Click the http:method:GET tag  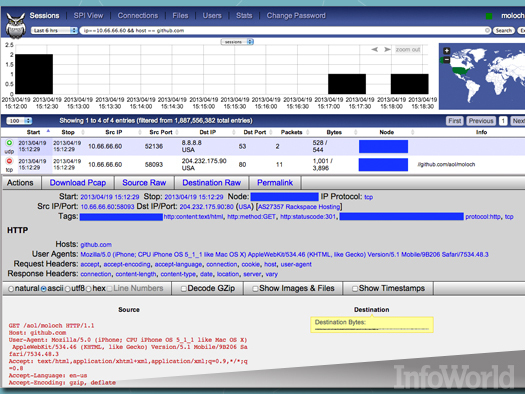pyautogui.click(x=251, y=217)
